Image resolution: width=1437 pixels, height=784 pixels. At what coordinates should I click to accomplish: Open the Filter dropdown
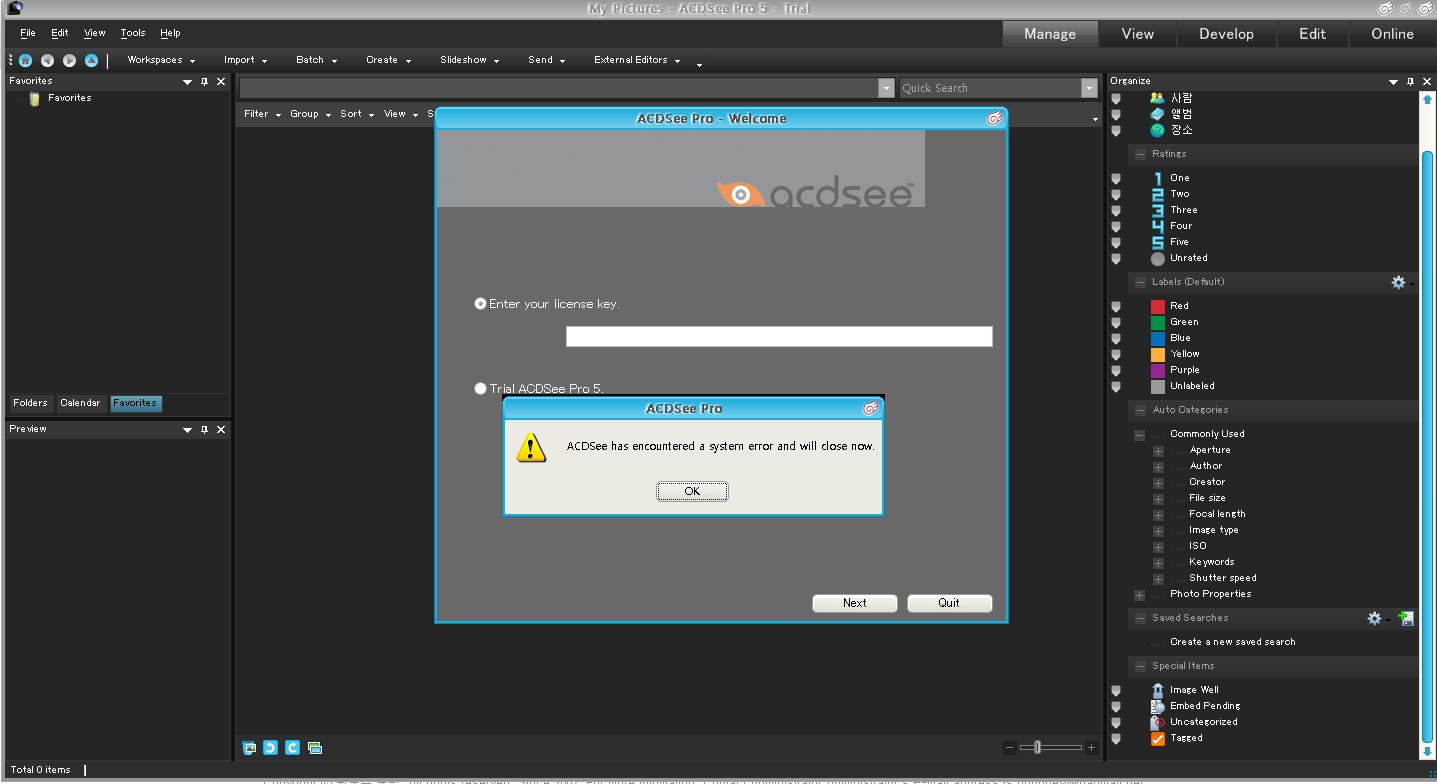(262, 114)
